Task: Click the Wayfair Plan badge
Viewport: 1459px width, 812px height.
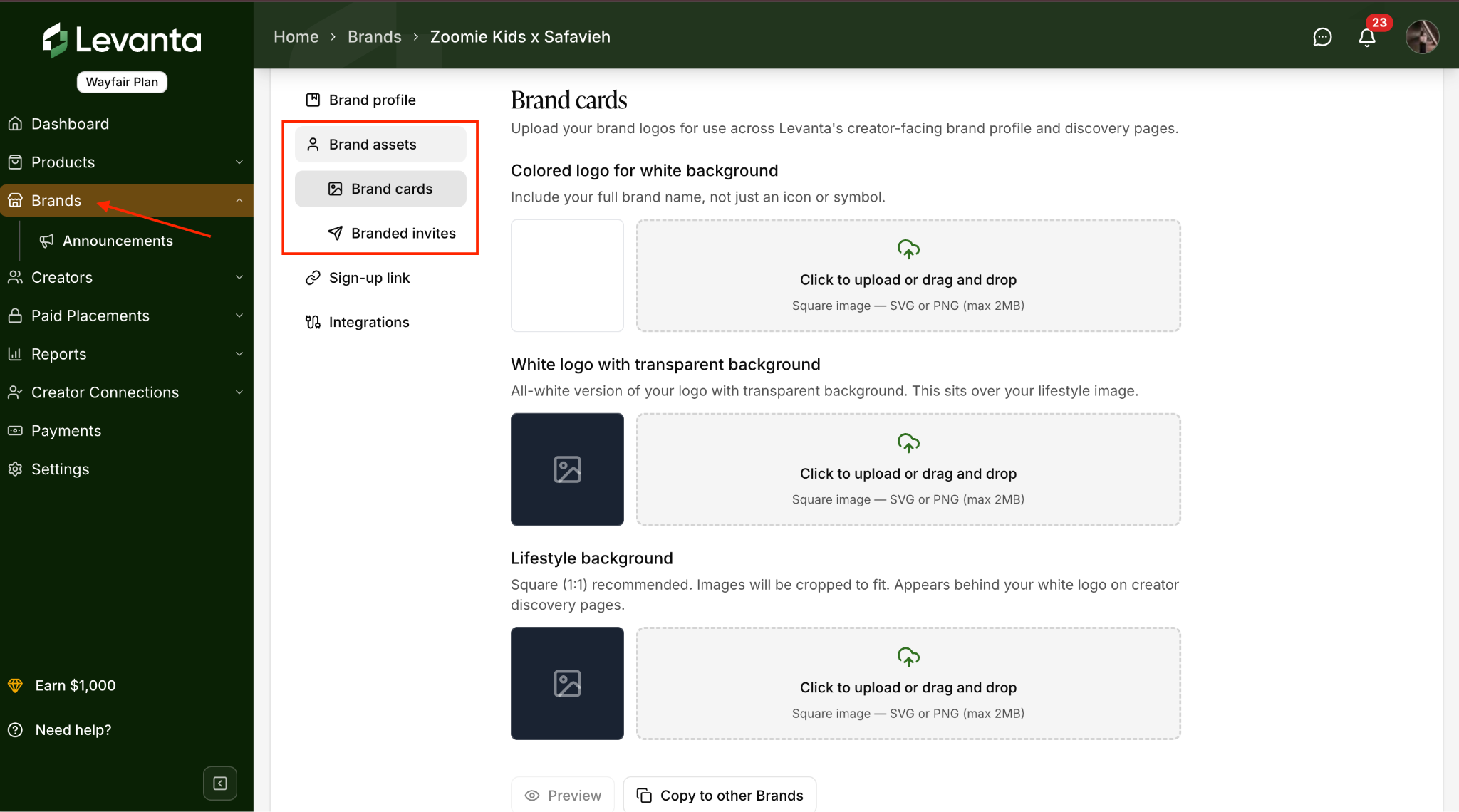Action: 122,82
